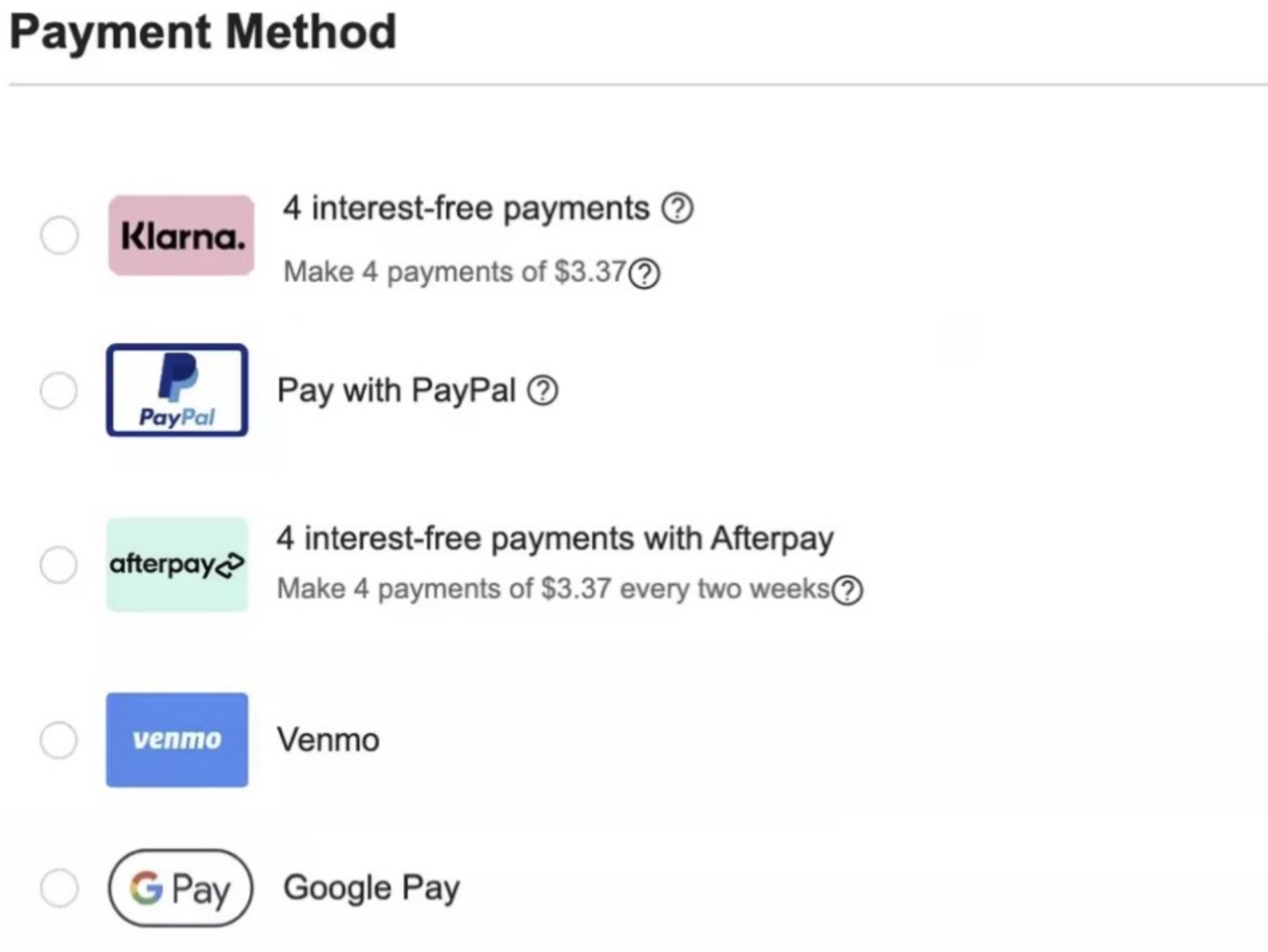Click the 'Google Pay' text label
Viewport: 1268px width, 952px height.
(371, 888)
